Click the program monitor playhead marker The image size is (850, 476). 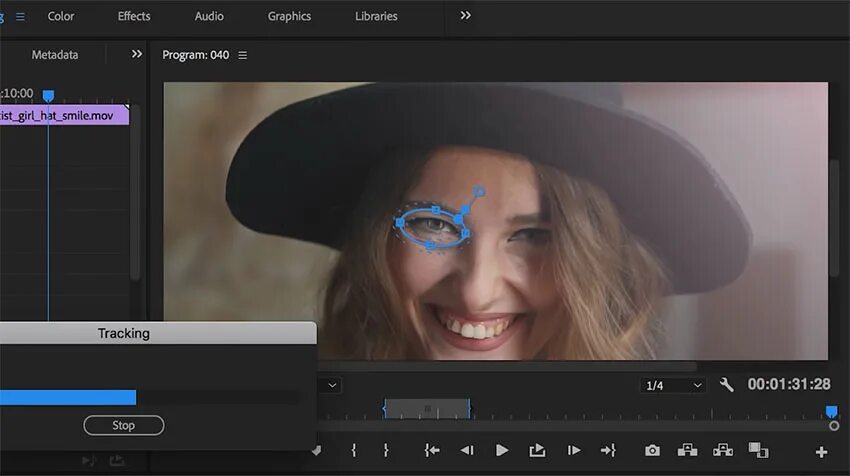tap(831, 411)
